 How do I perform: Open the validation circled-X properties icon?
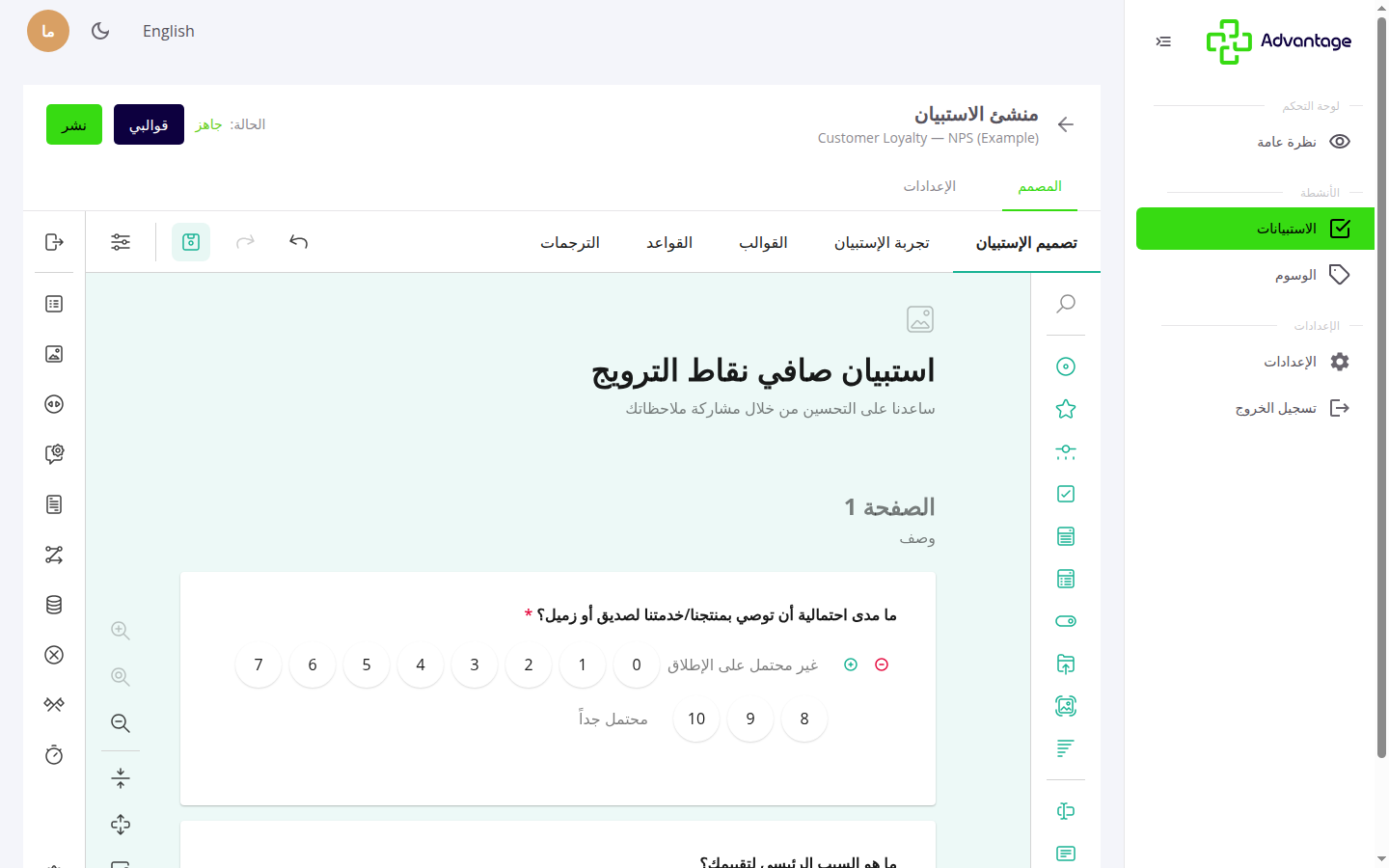click(54, 655)
